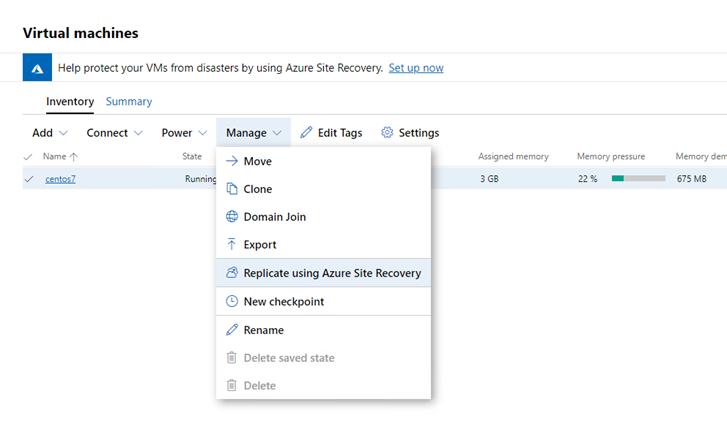Click the Azure logo icon in the banner

[37, 68]
